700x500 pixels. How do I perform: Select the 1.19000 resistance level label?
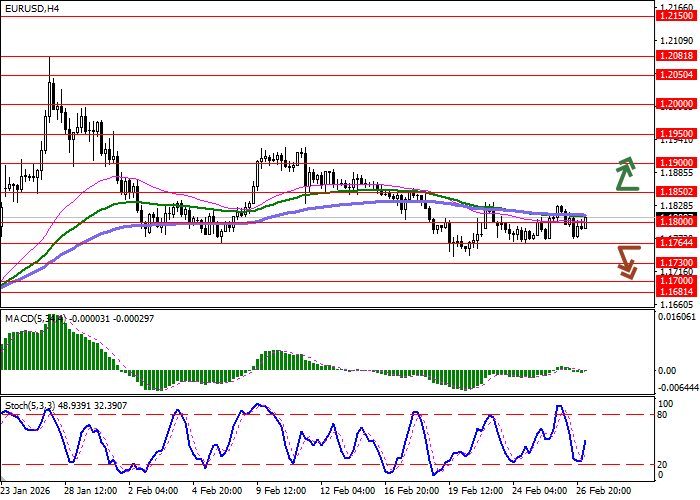(x=676, y=163)
